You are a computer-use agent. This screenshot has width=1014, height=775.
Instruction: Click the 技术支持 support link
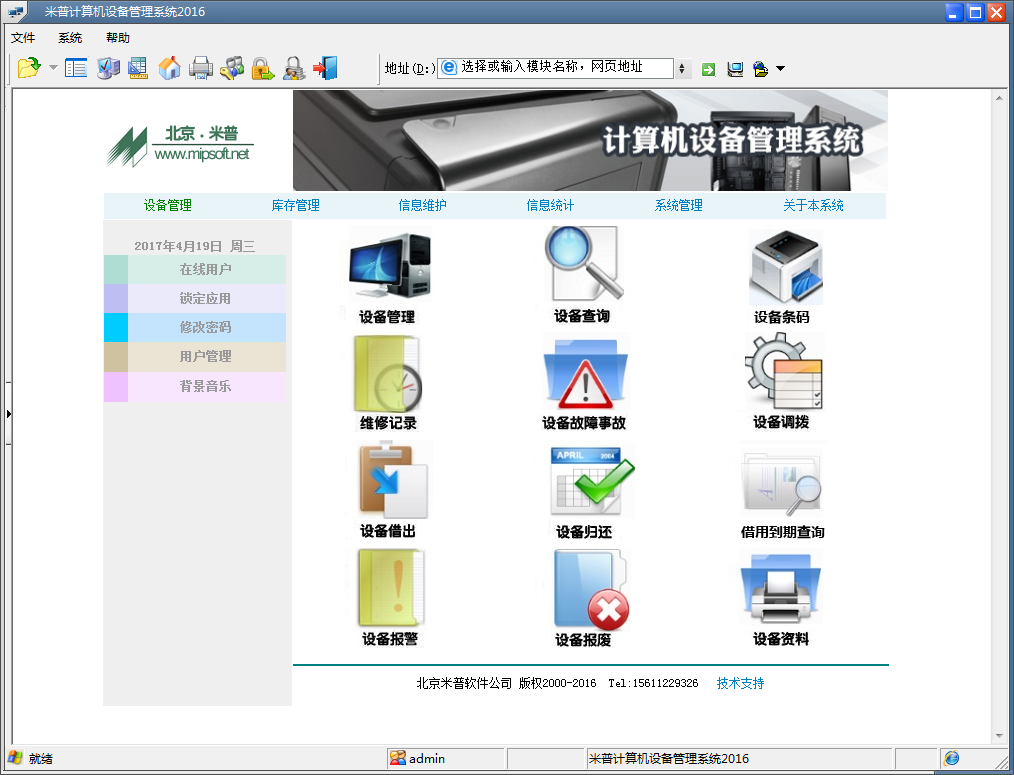[x=740, y=683]
